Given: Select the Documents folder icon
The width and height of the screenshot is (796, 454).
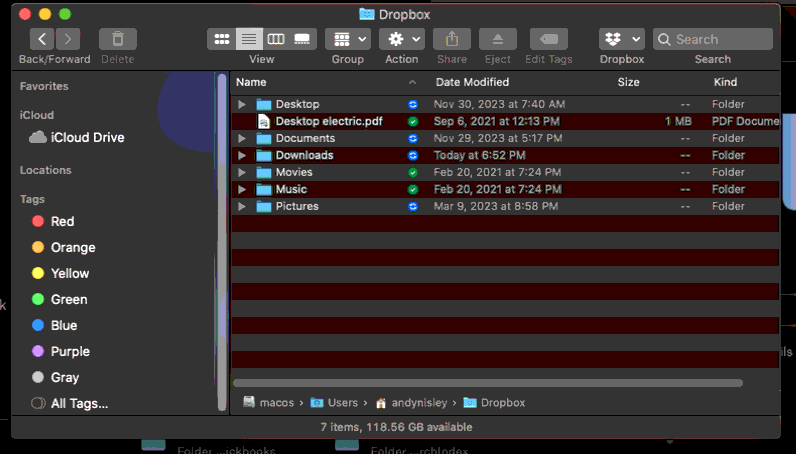Looking at the screenshot, I should click(x=263, y=138).
